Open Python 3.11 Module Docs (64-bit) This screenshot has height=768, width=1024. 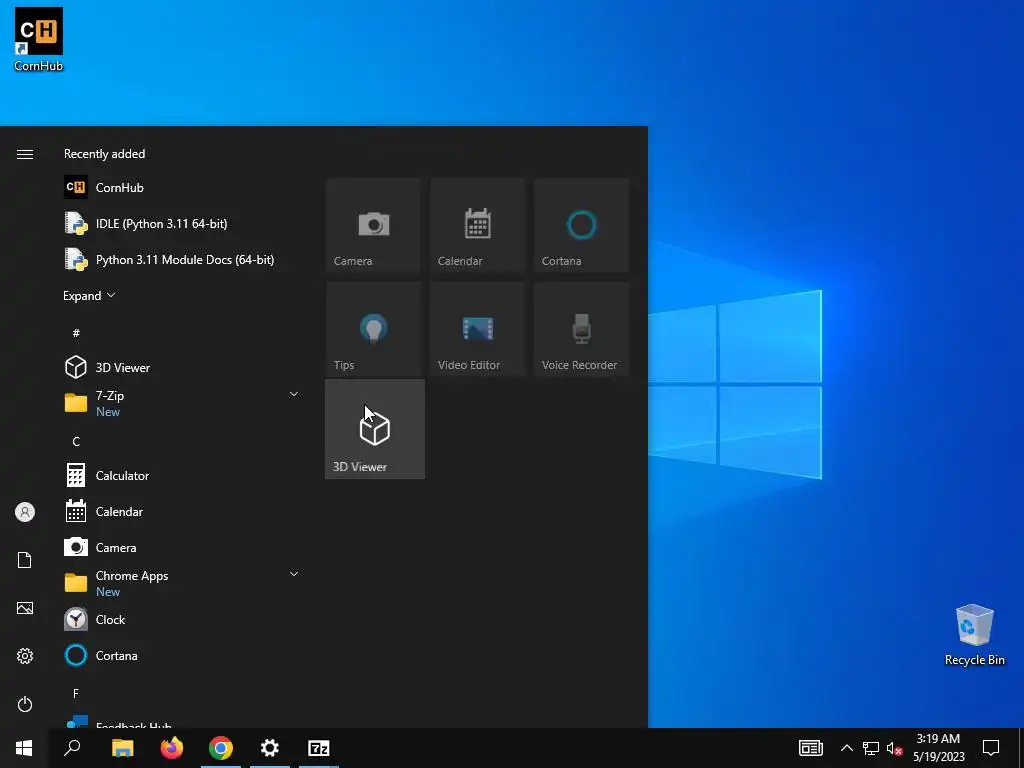pyautogui.click(x=182, y=259)
